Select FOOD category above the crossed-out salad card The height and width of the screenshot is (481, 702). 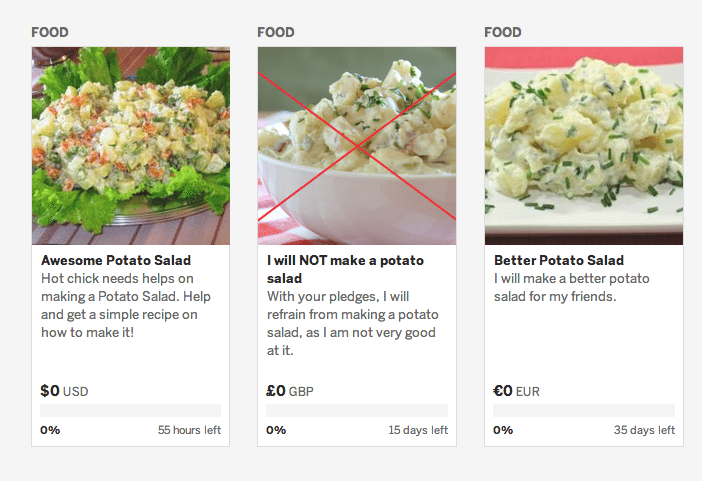click(x=276, y=32)
